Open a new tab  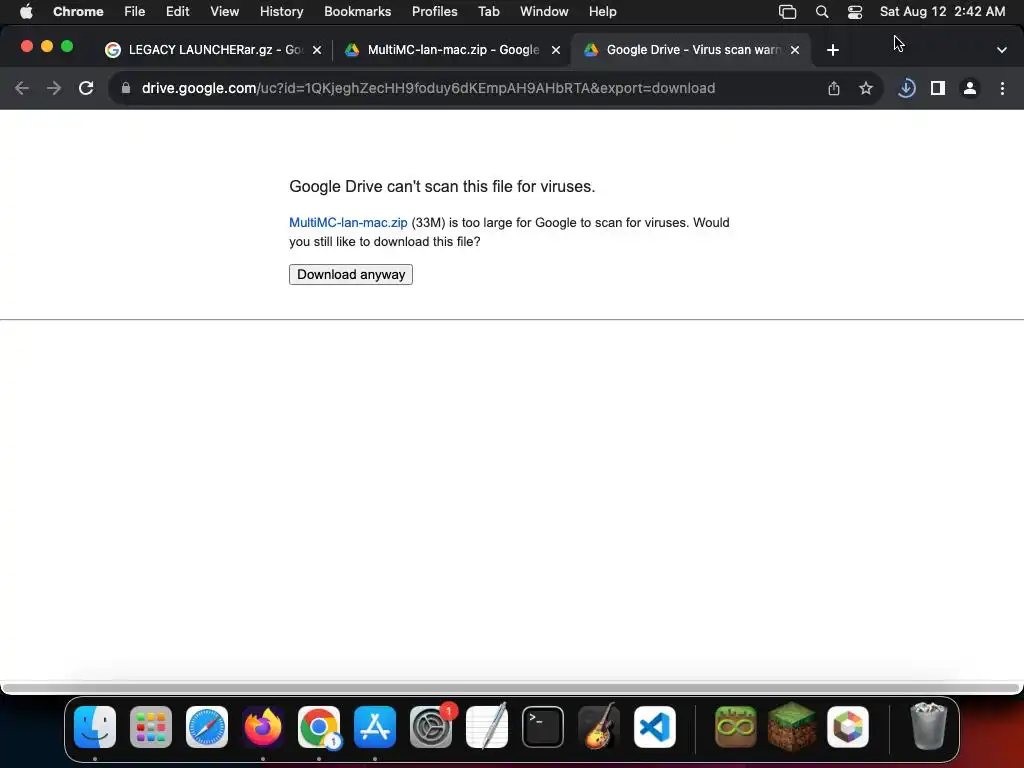(833, 50)
